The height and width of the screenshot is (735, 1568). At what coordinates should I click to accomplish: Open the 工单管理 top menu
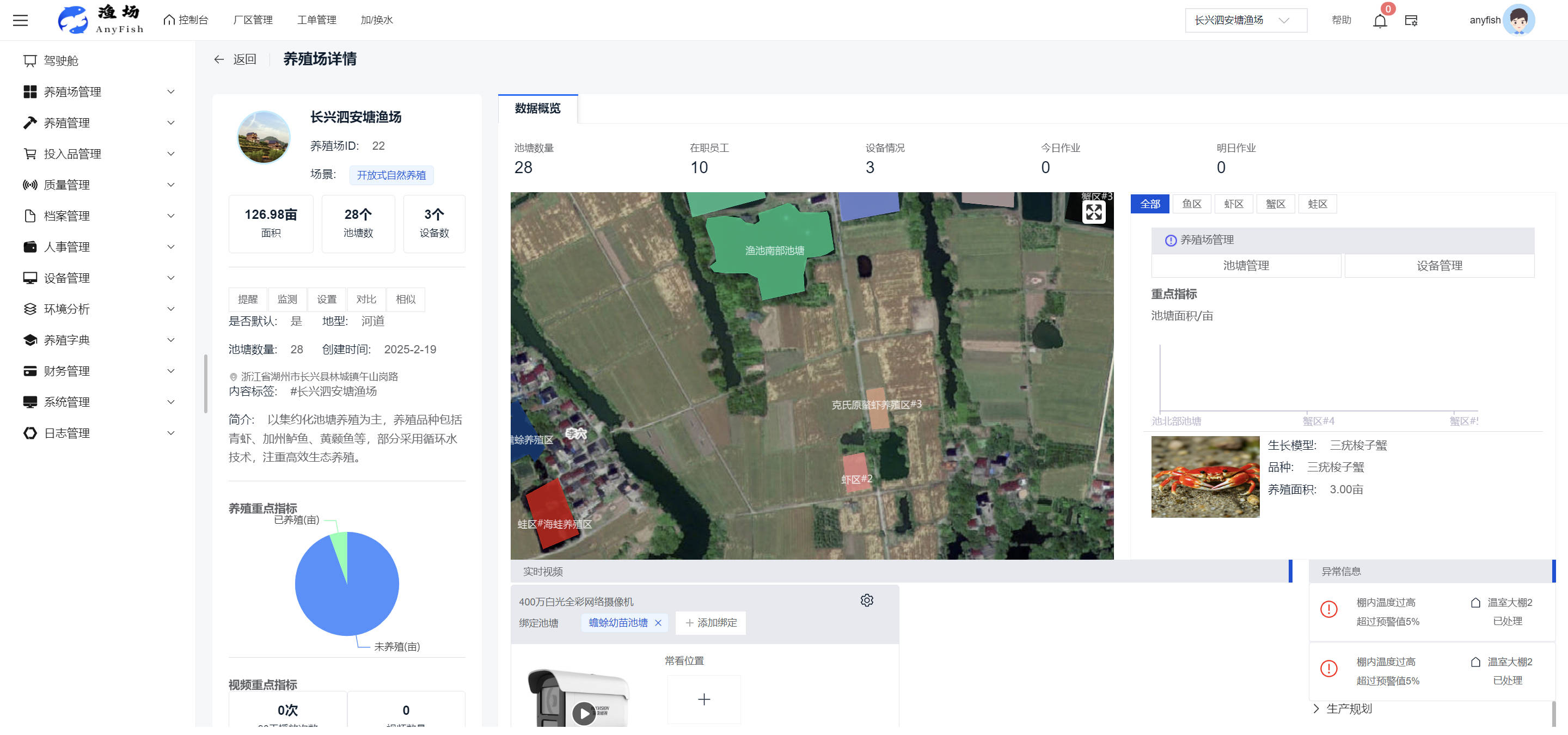tap(316, 20)
